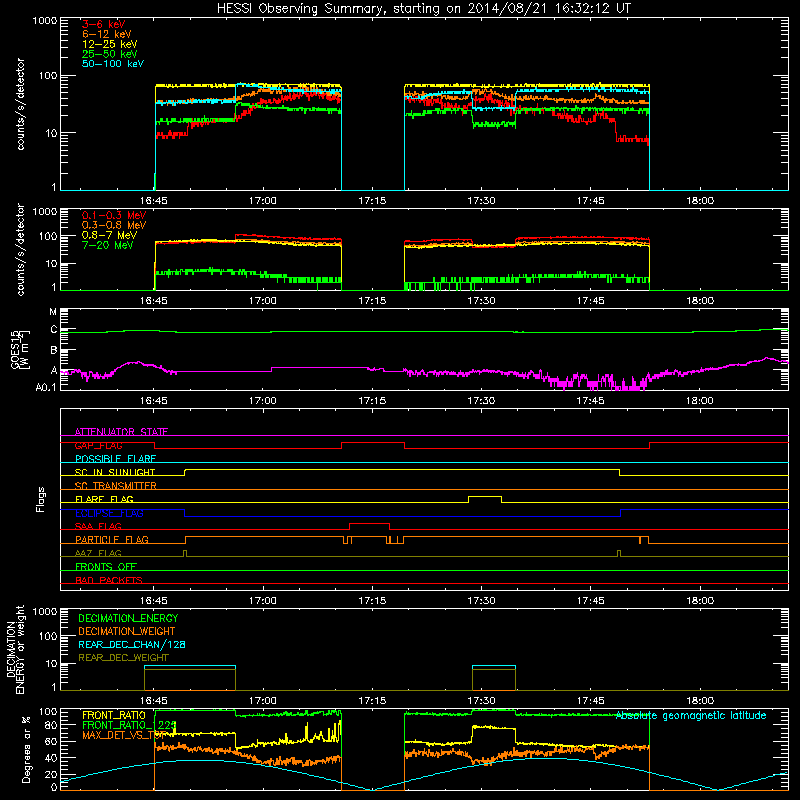Click the HESSI Observing Summary title

tap(423, 8)
